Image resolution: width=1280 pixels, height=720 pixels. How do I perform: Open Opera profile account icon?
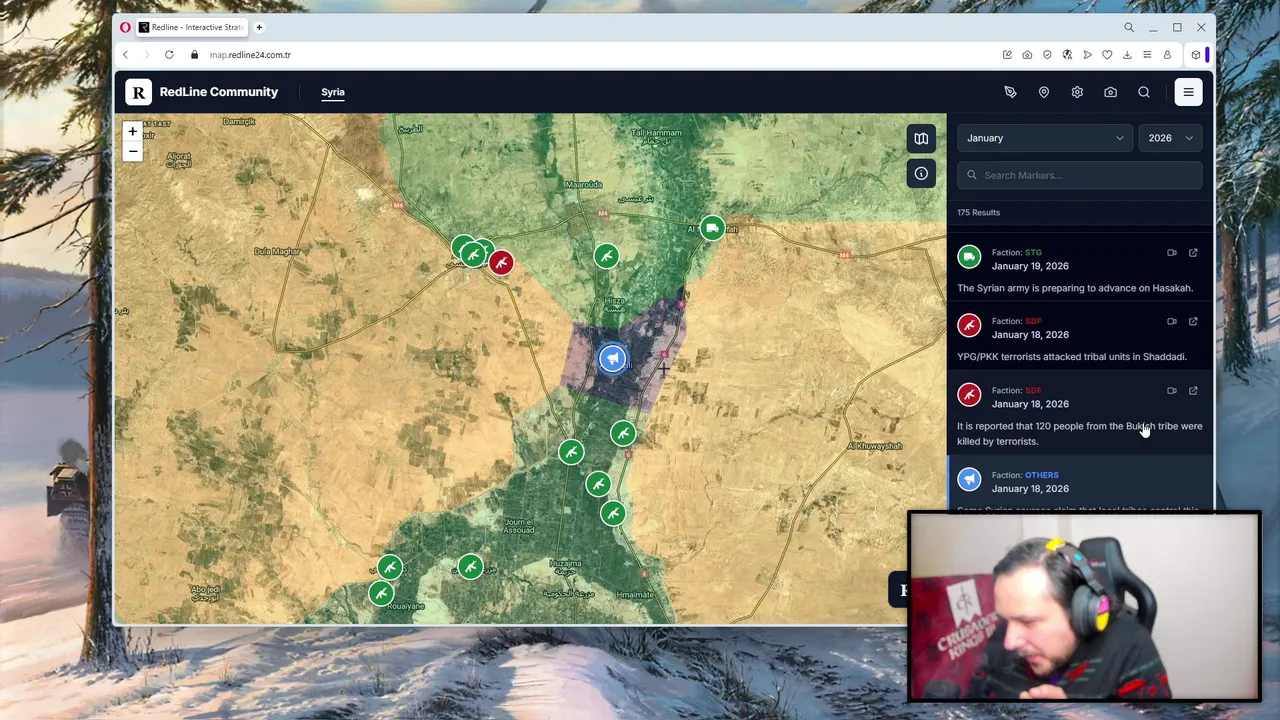point(1167,55)
